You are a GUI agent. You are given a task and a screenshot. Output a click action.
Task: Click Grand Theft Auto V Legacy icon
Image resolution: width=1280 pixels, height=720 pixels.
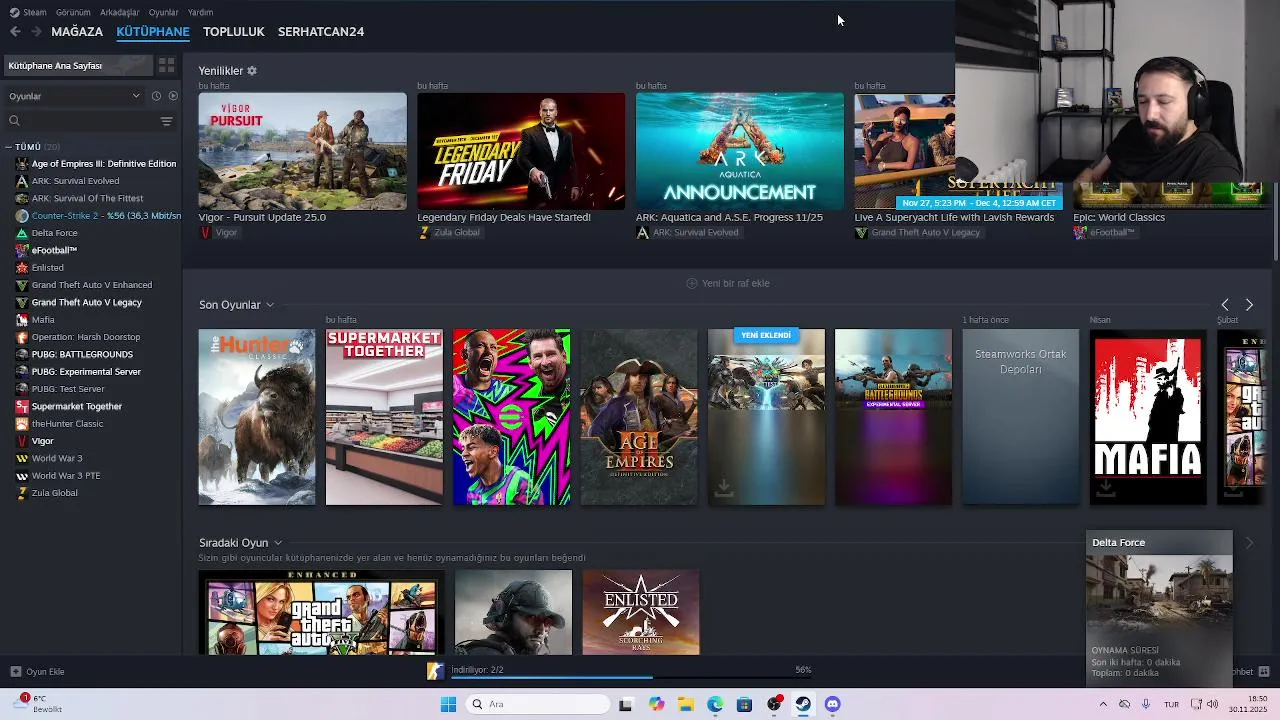[22, 302]
